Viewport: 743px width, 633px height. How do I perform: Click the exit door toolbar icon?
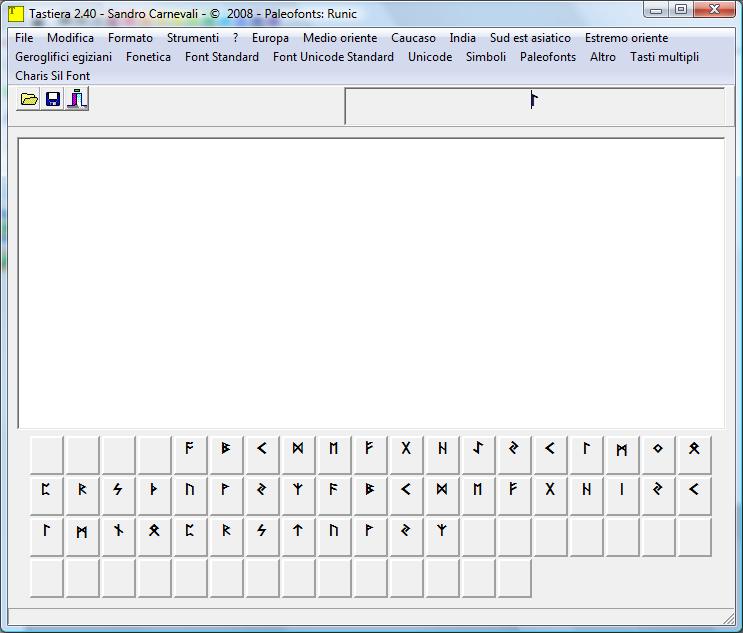click(x=77, y=99)
